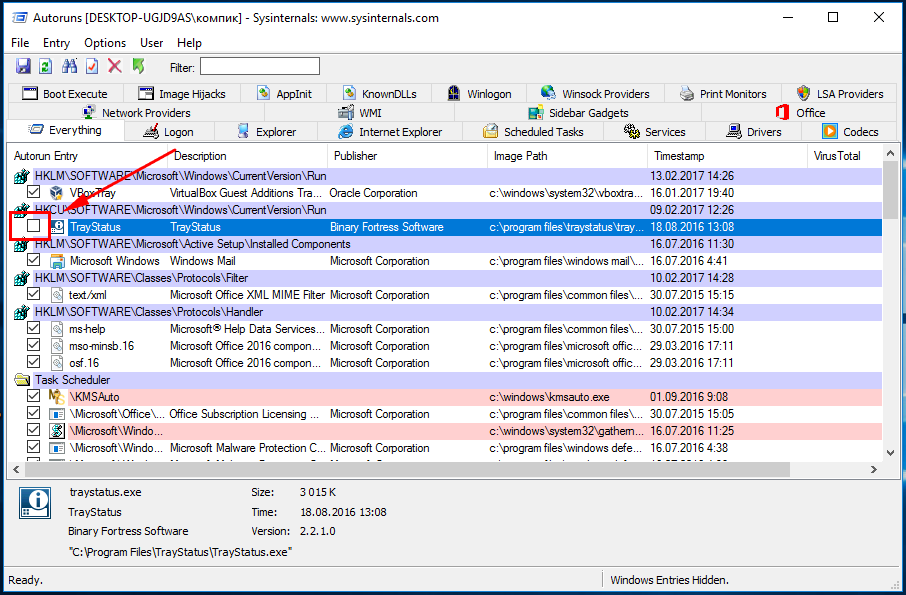Open the User menu
Viewport: 906px width, 595px height.
[x=151, y=43]
